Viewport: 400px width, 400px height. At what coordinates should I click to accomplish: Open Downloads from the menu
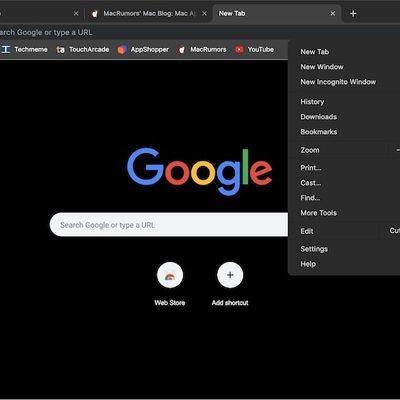click(x=344, y=117)
